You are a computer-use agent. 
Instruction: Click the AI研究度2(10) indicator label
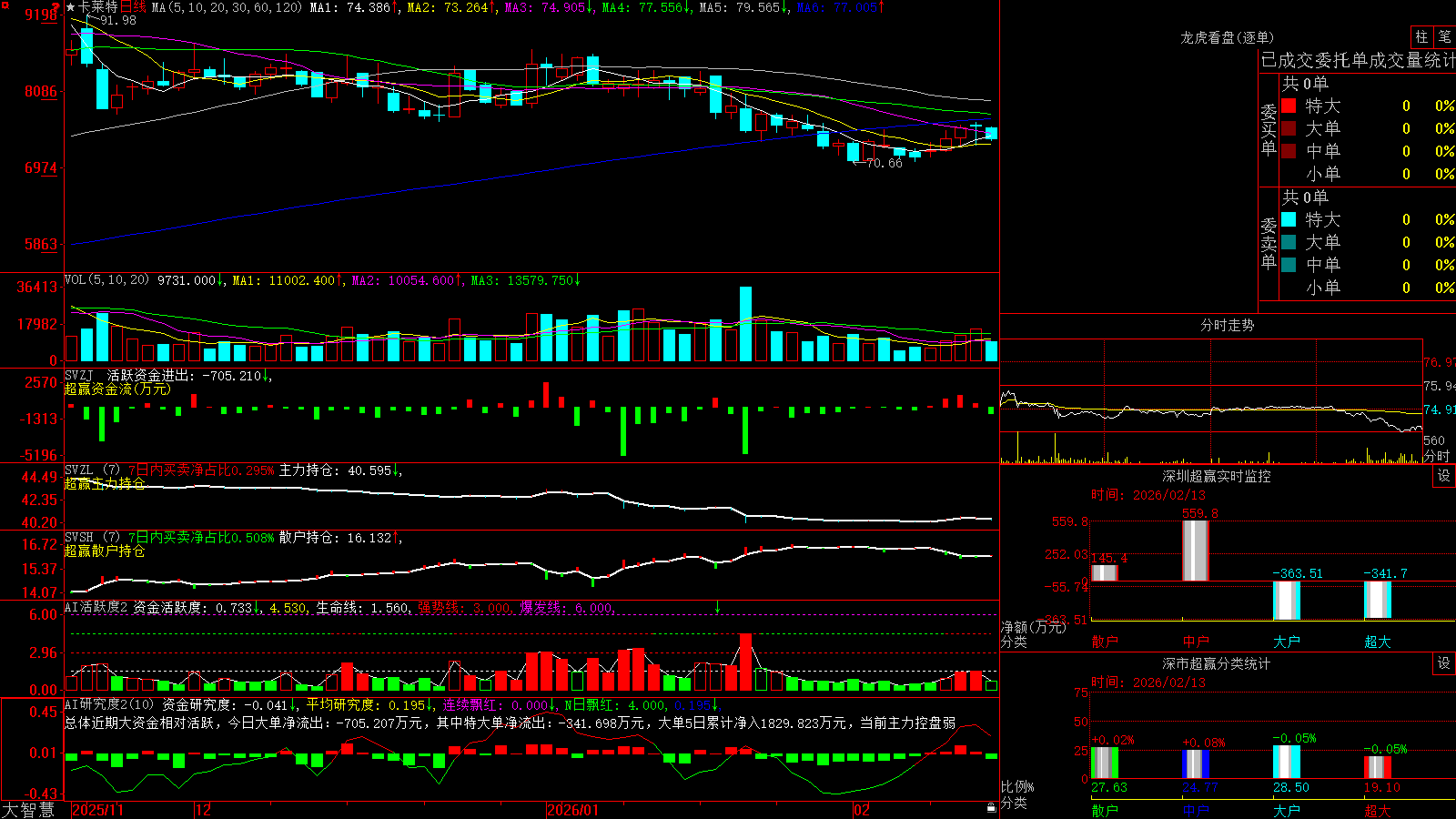point(110,704)
